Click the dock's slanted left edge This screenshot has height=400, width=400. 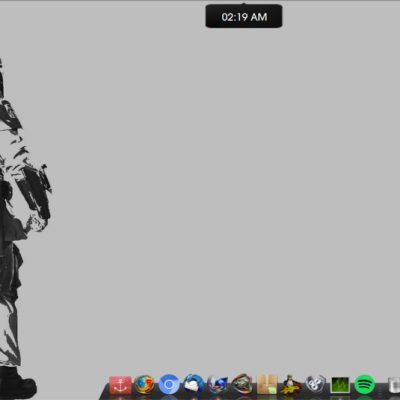[x=104, y=392]
